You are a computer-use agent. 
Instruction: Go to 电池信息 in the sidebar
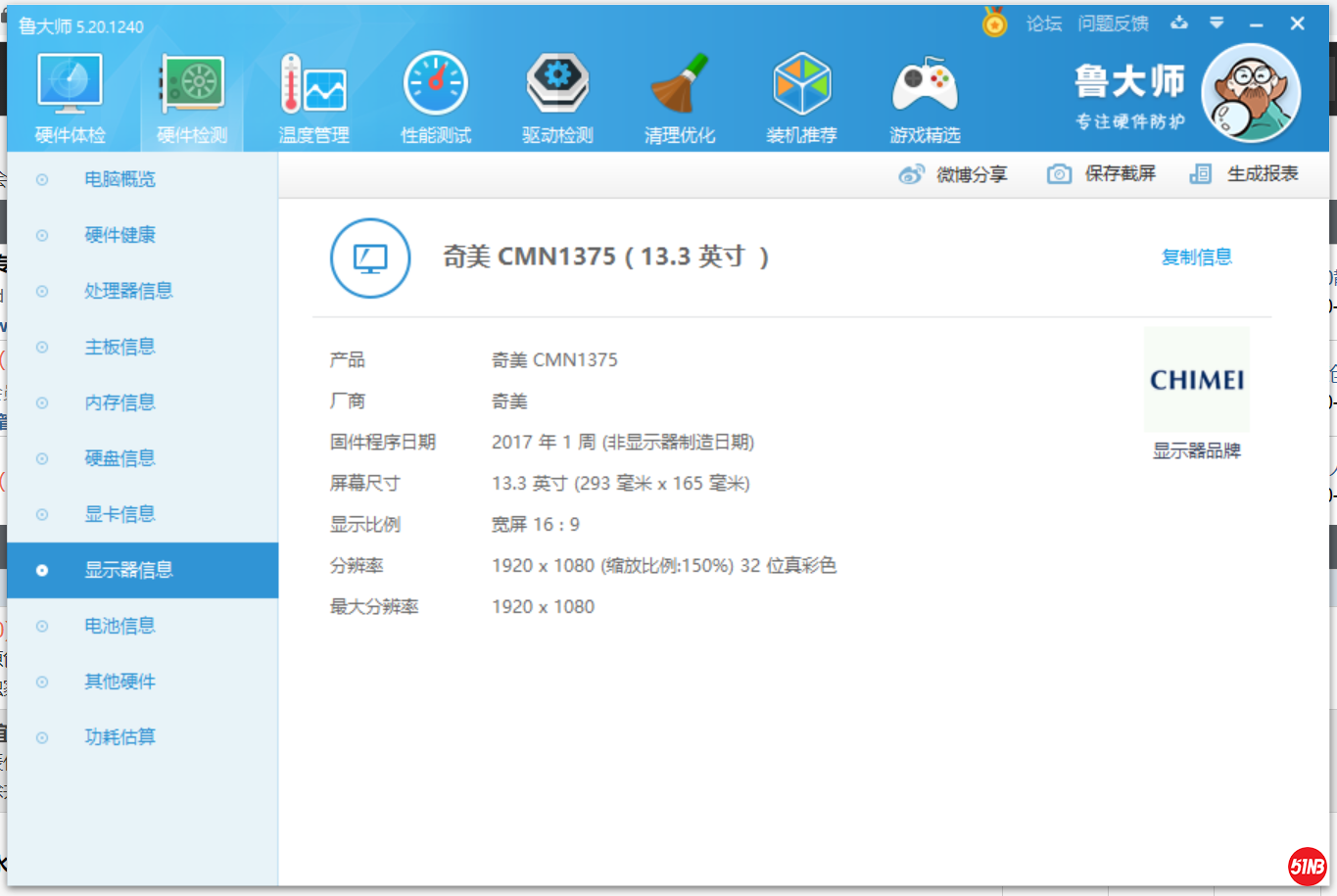(119, 626)
